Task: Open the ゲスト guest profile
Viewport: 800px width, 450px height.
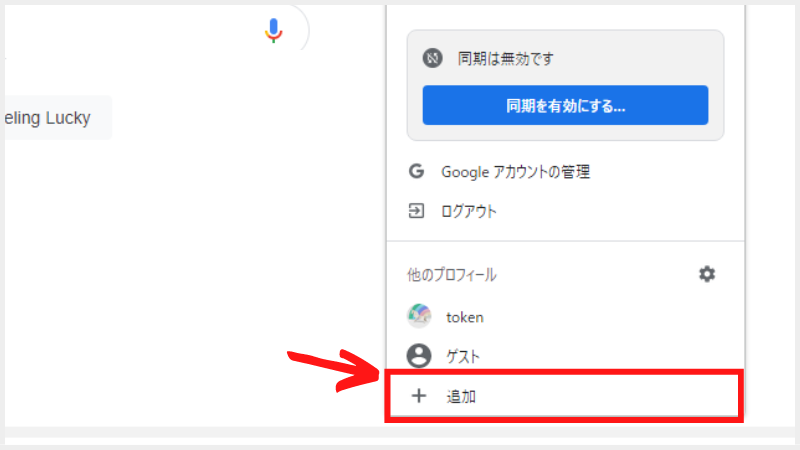Action: pyautogui.click(x=565, y=356)
